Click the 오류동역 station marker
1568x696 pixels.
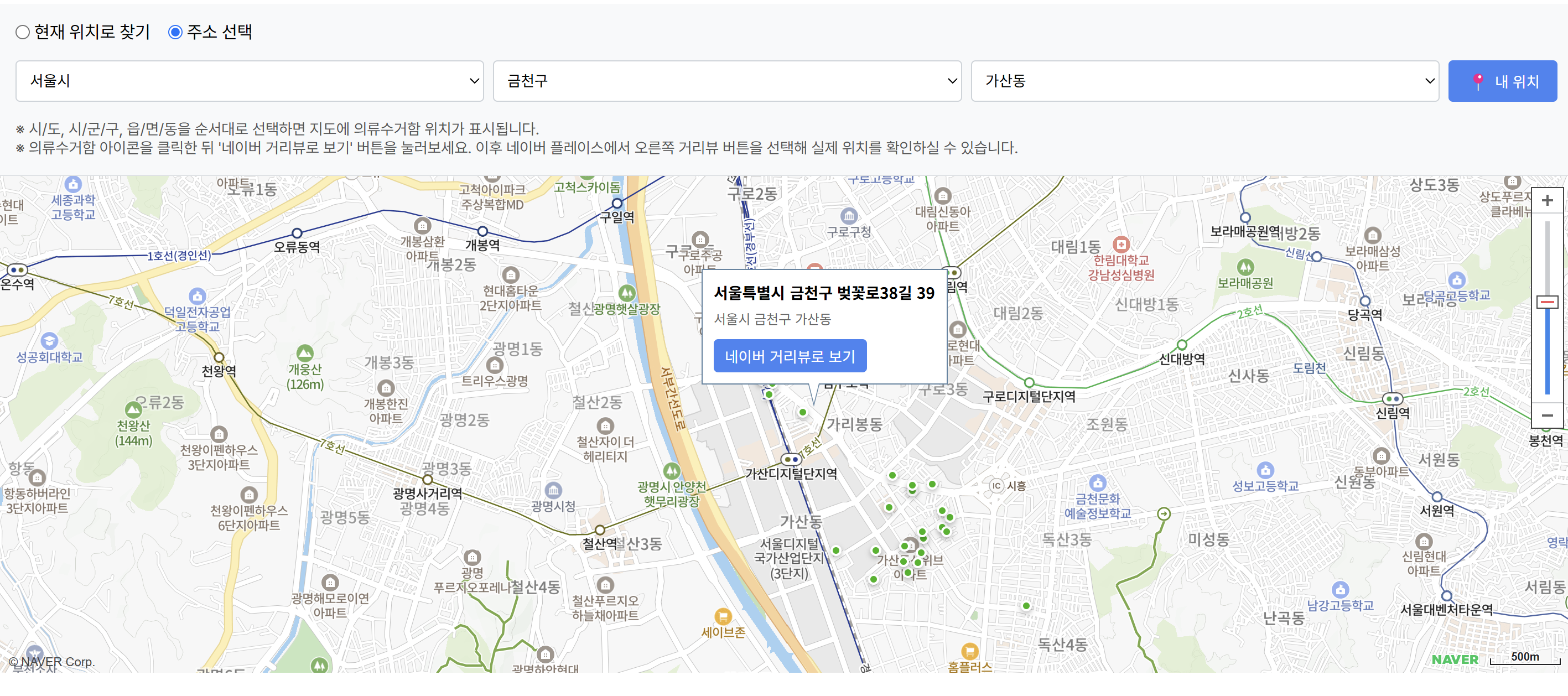pyautogui.click(x=297, y=233)
